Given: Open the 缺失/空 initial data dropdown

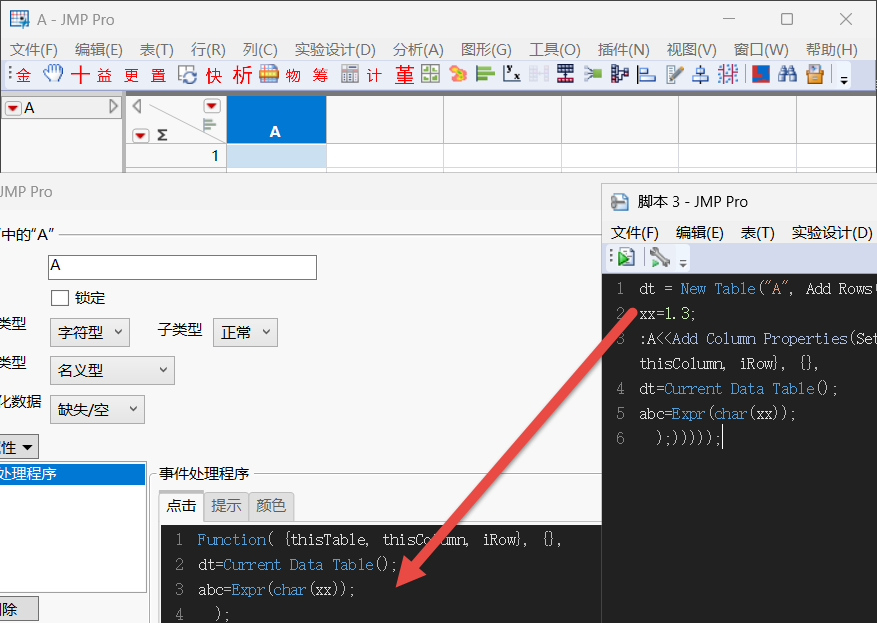Looking at the screenshot, I should [x=97, y=409].
